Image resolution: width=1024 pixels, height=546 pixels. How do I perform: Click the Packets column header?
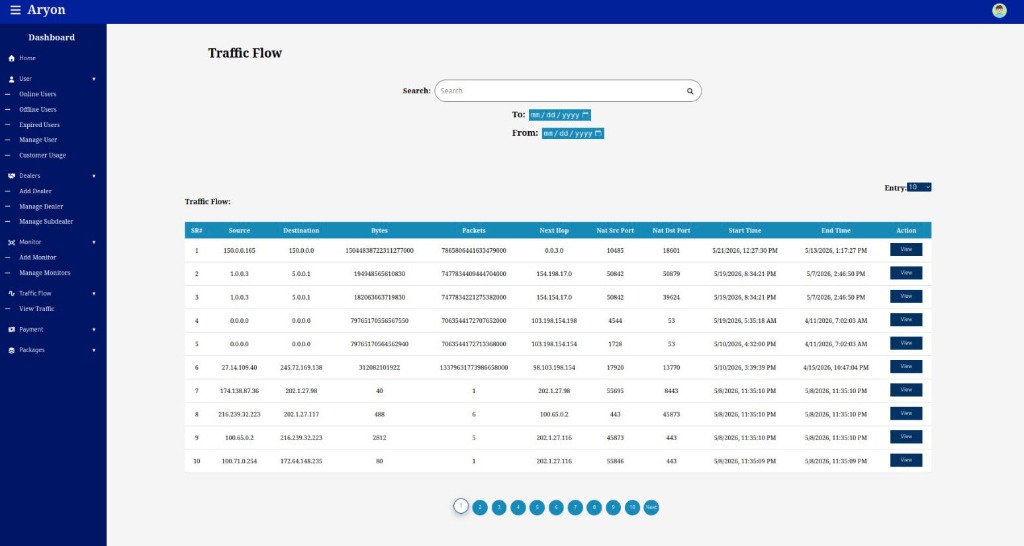point(473,231)
